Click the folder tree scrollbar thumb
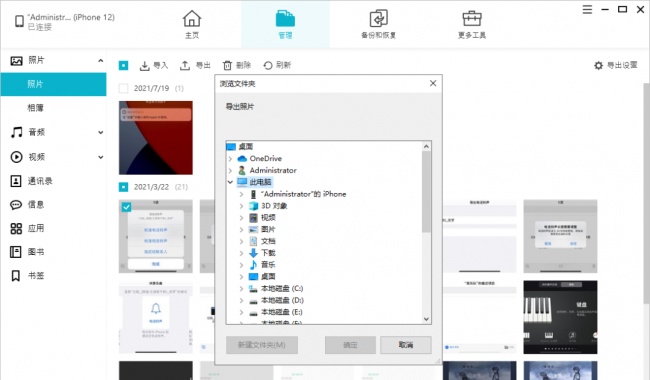 [426, 191]
